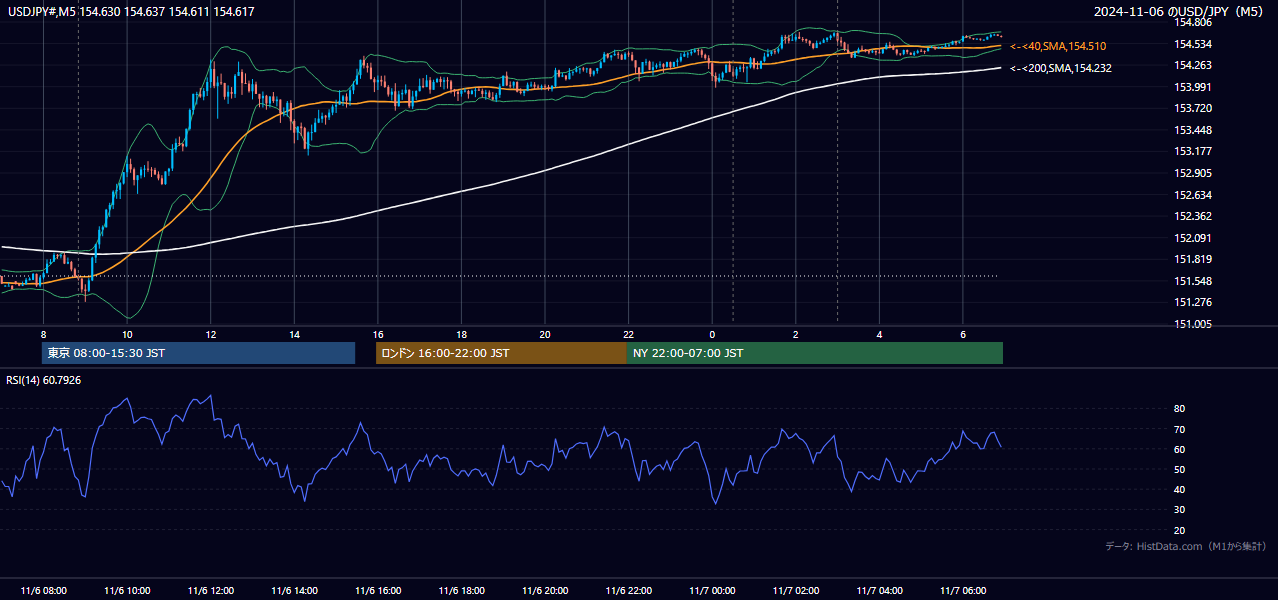This screenshot has width=1278, height=600.
Task: Click price axis value 152.091
Action: (1194, 238)
